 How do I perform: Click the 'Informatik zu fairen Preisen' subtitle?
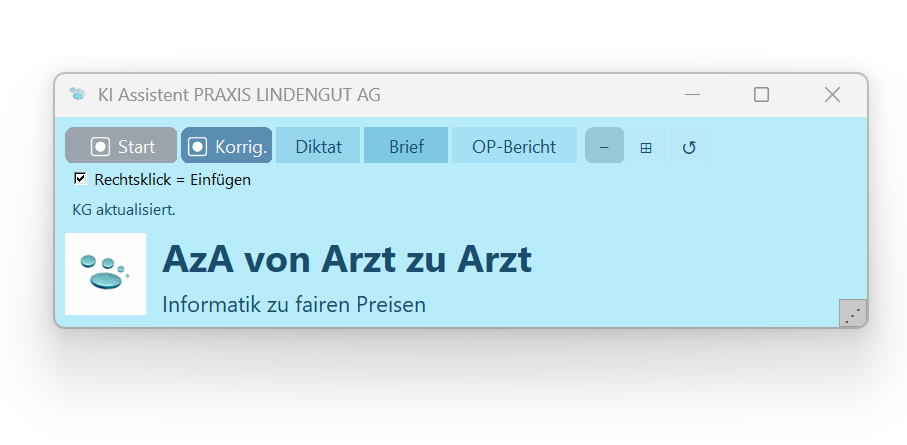[294, 304]
